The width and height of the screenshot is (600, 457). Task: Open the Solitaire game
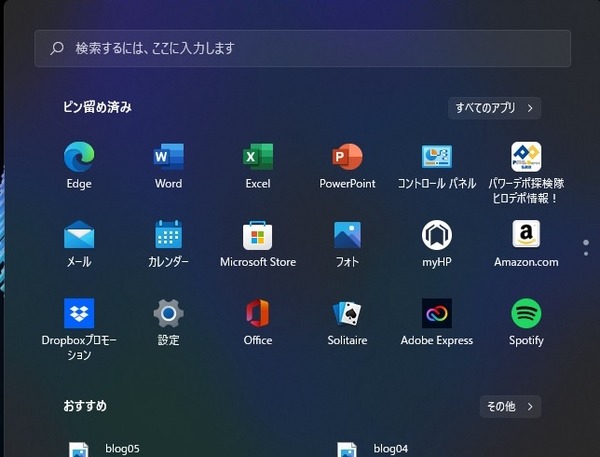[x=347, y=322]
